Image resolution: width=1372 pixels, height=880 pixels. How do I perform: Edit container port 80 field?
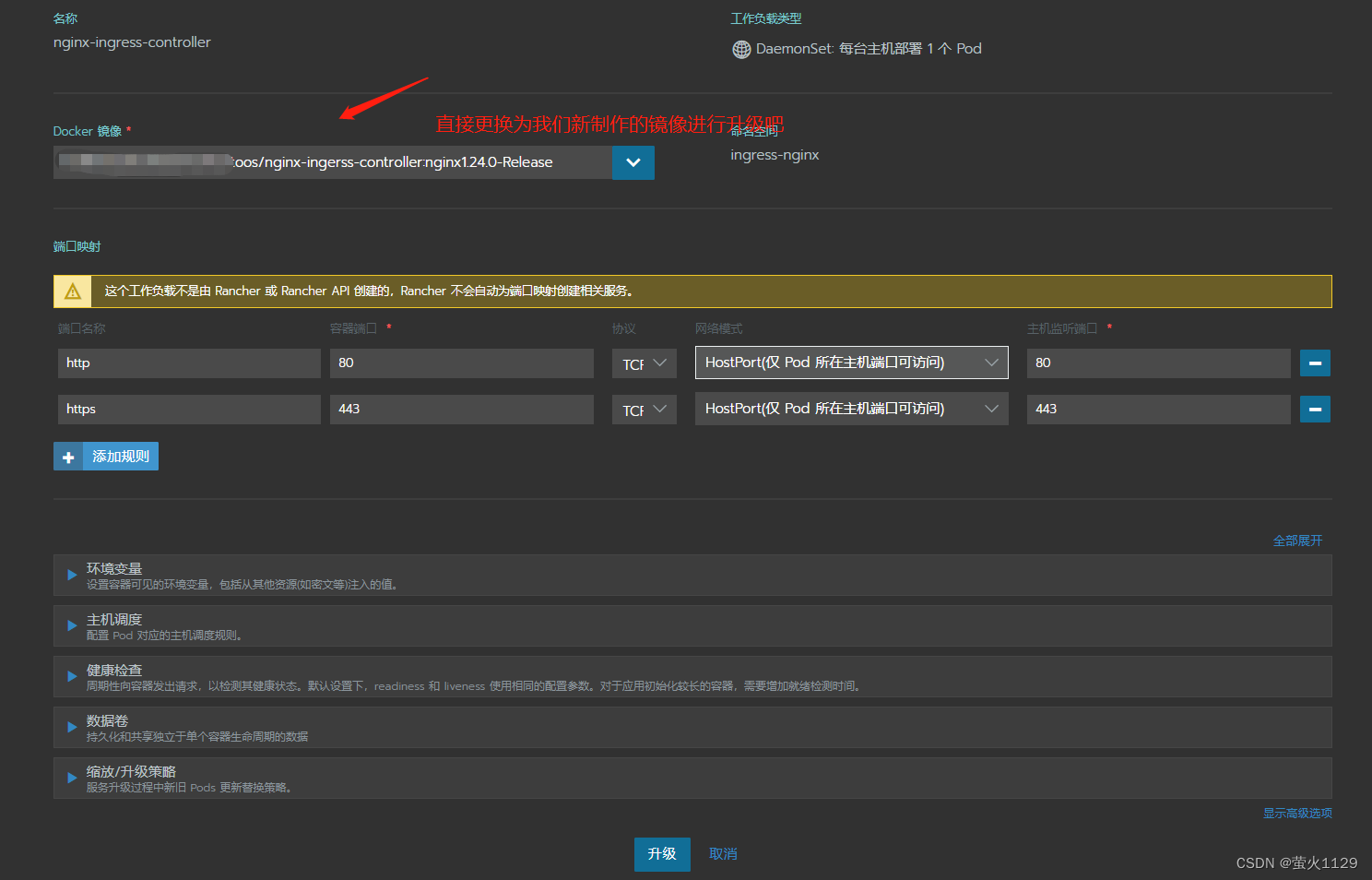coord(462,363)
